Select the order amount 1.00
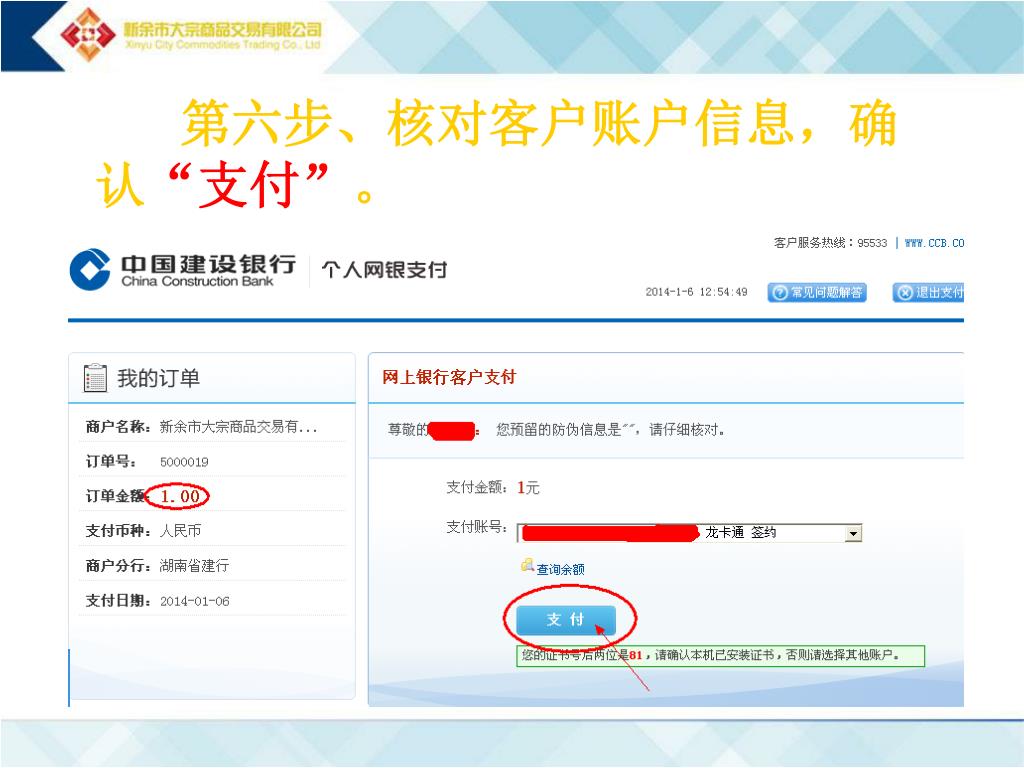Viewport: 1024px width, 768px height. (180, 496)
